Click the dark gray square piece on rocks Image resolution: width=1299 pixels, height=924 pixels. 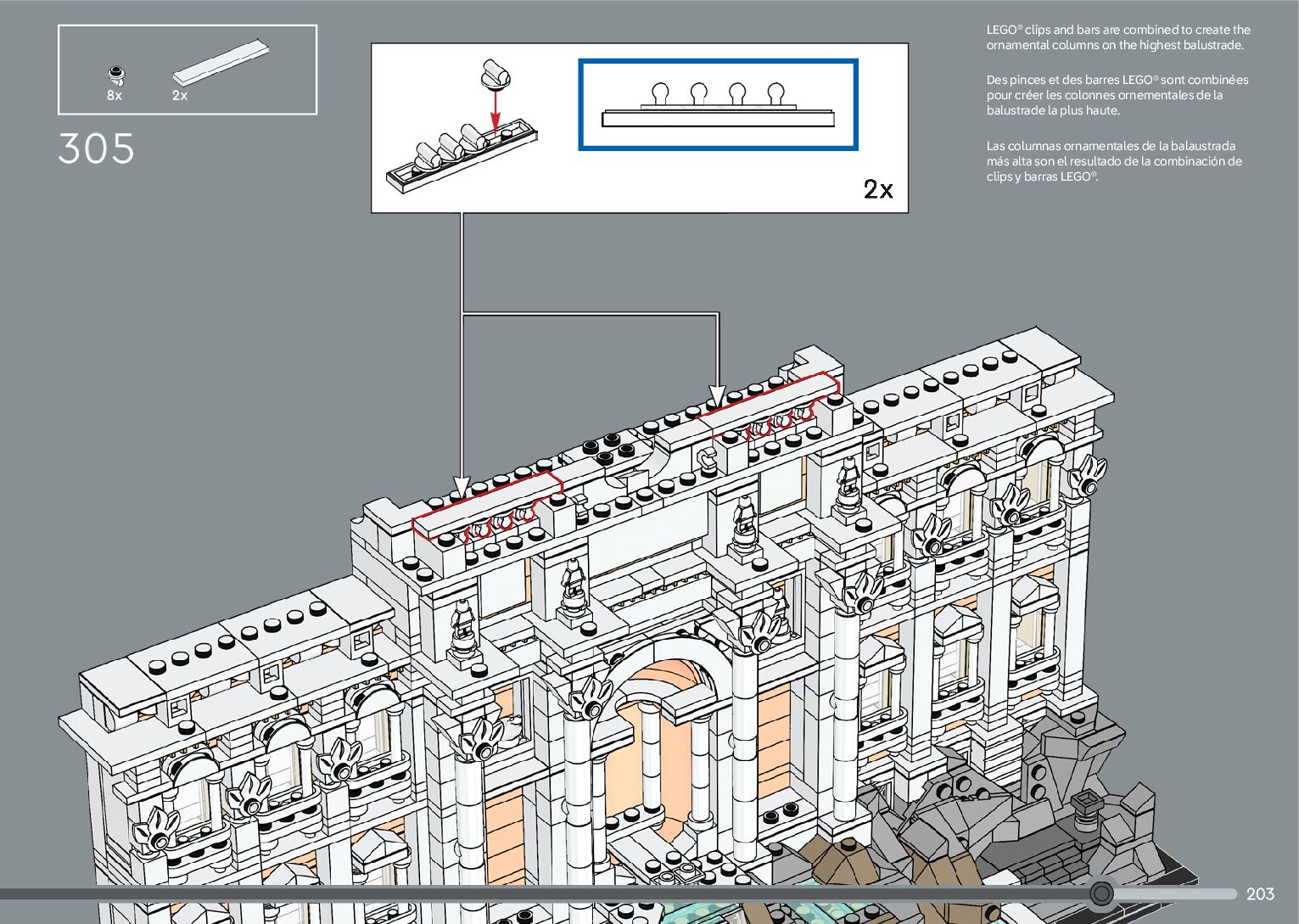1086,804
